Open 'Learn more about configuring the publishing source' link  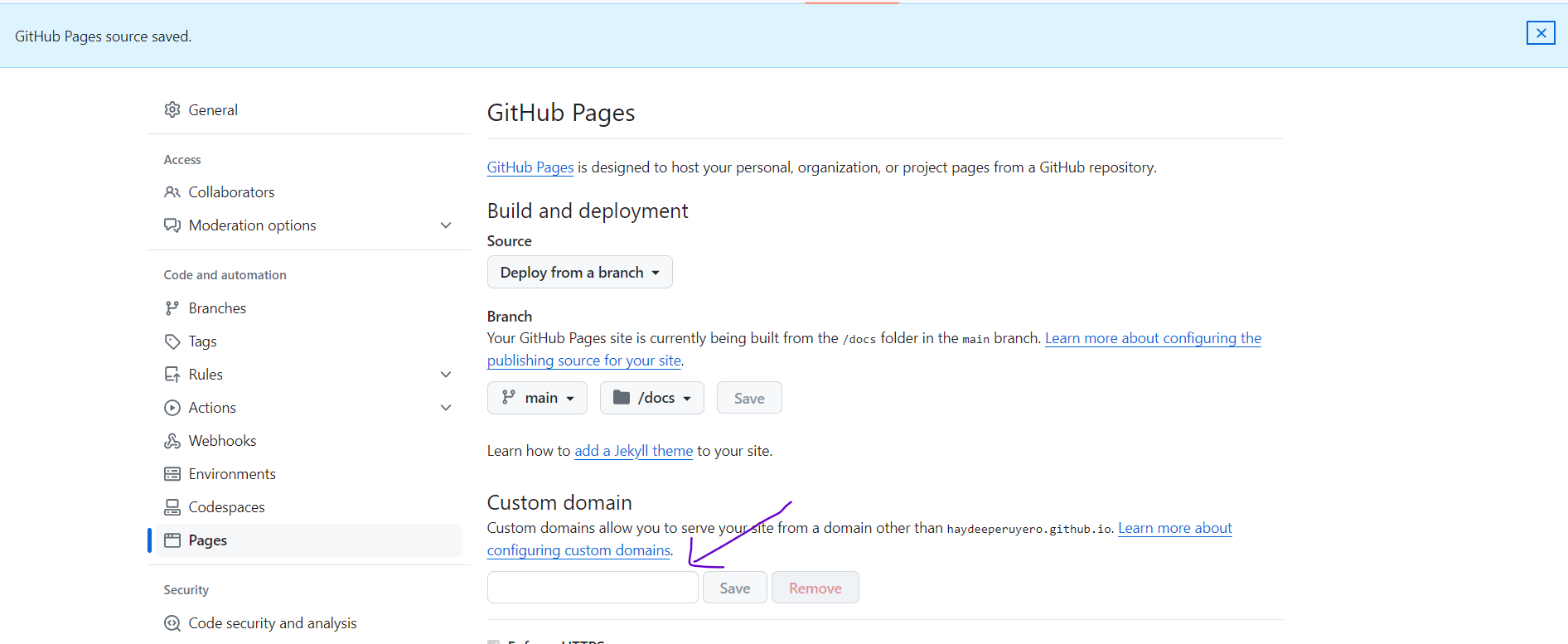tap(1153, 338)
